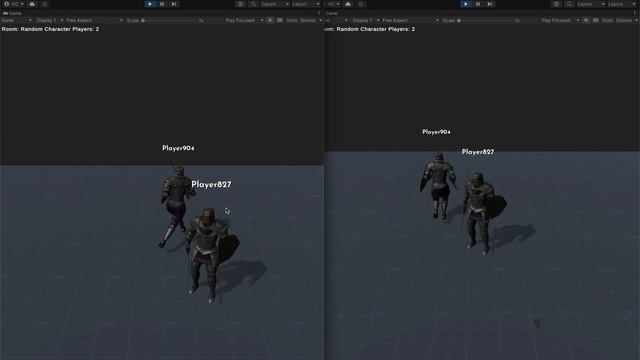Click Player904 name label in right view
This screenshot has width=640, height=360.
pos(436,132)
